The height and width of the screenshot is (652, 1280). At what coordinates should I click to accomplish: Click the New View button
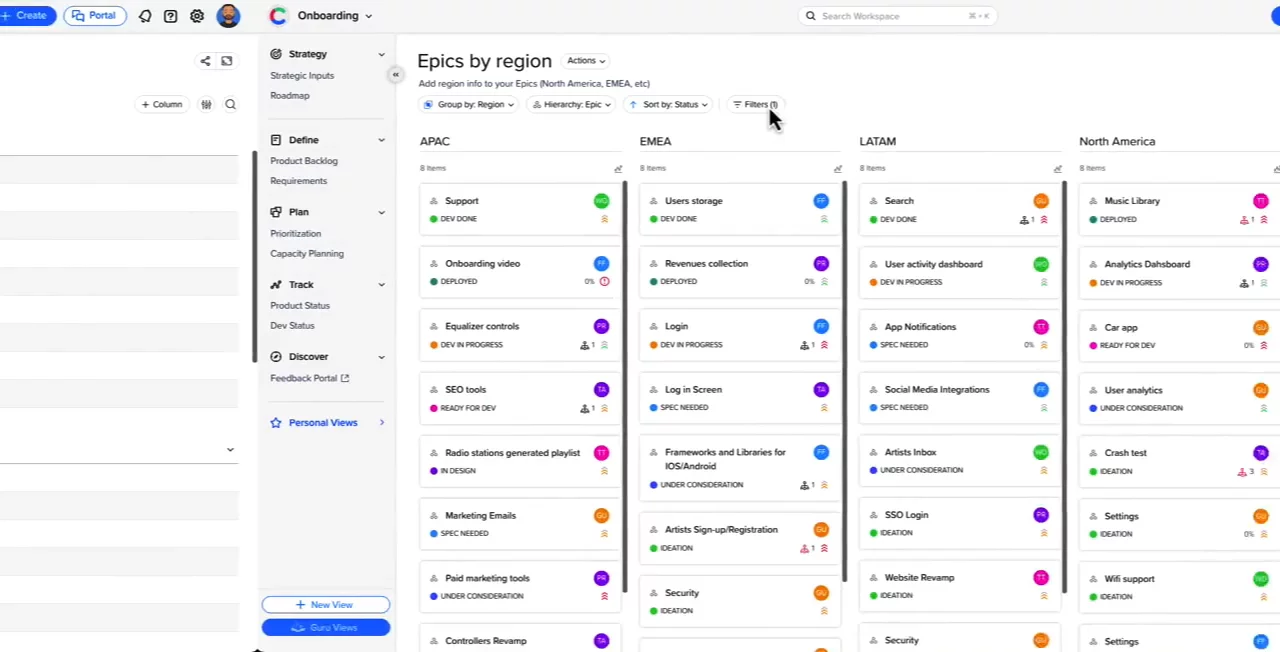click(x=325, y=605)
